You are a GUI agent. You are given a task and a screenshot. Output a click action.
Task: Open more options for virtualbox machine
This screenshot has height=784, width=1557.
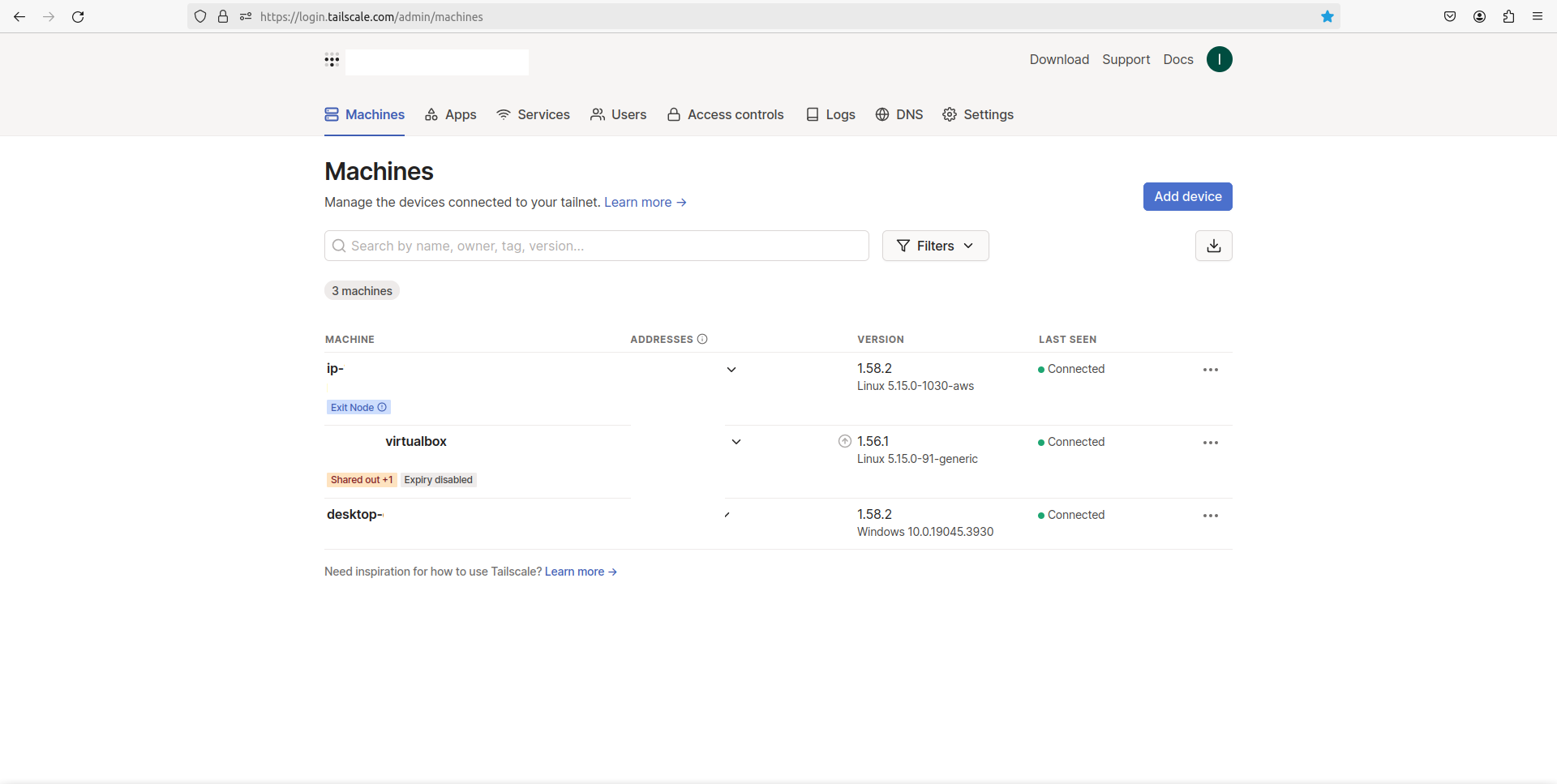(x=1211, y=443)
